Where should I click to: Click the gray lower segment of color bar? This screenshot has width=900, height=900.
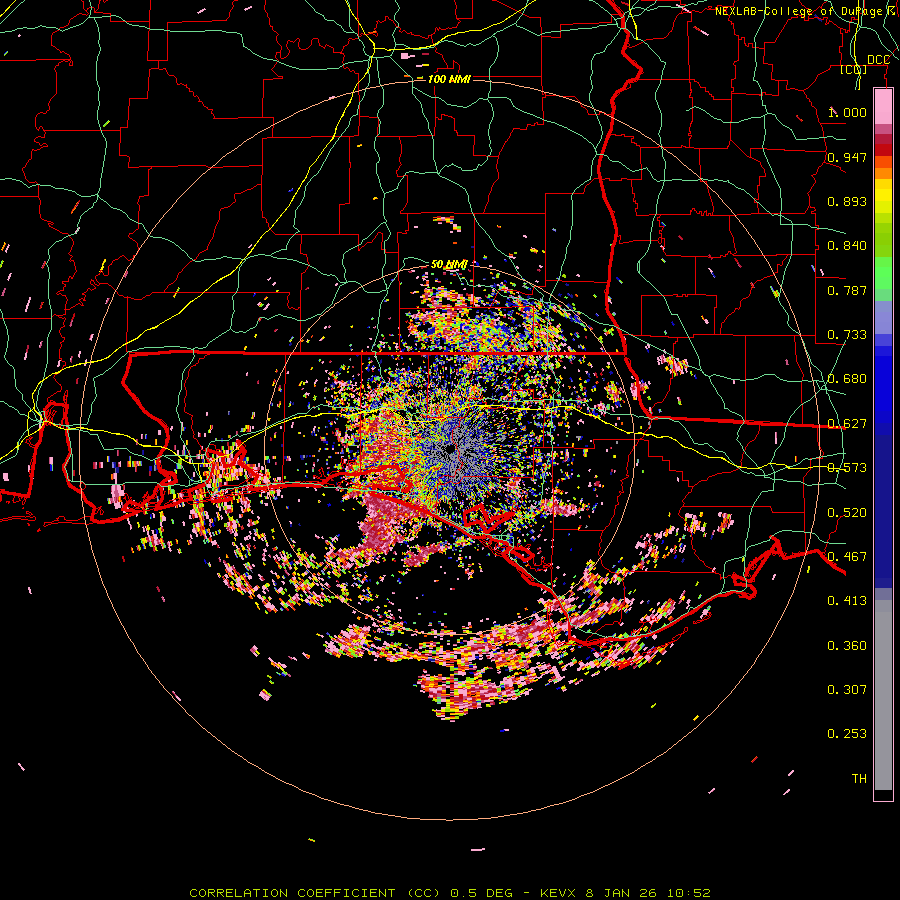[x=883, y=695]
